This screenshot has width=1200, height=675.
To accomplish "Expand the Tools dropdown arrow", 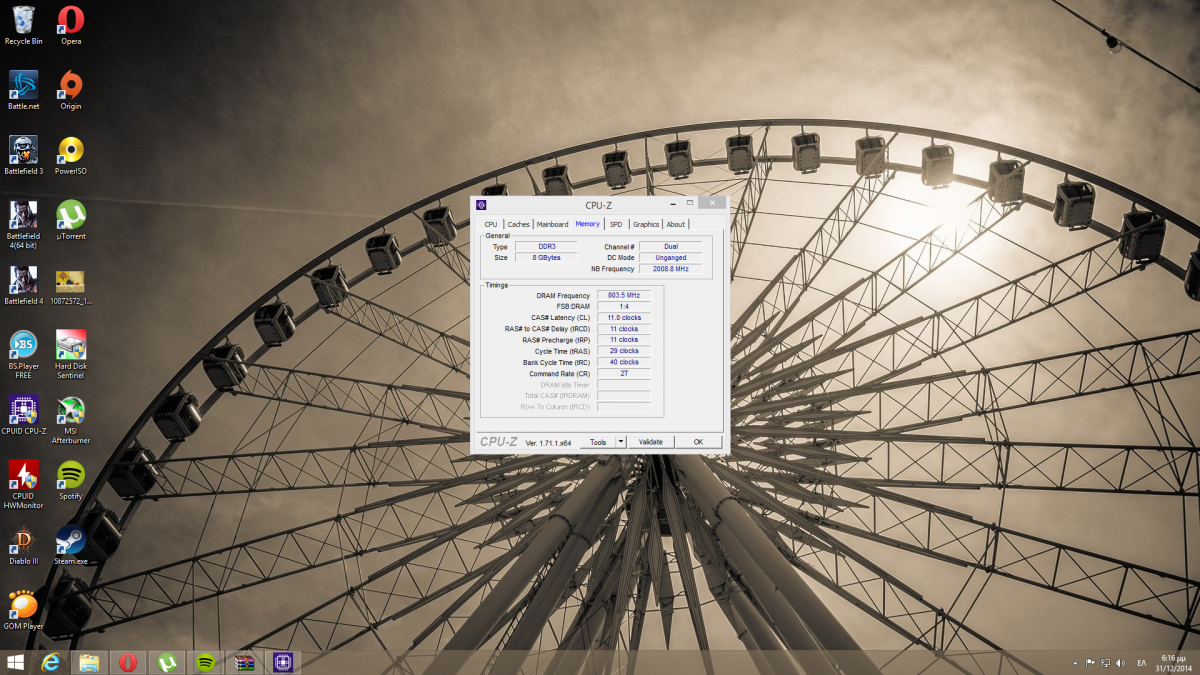I will point(620,442).
